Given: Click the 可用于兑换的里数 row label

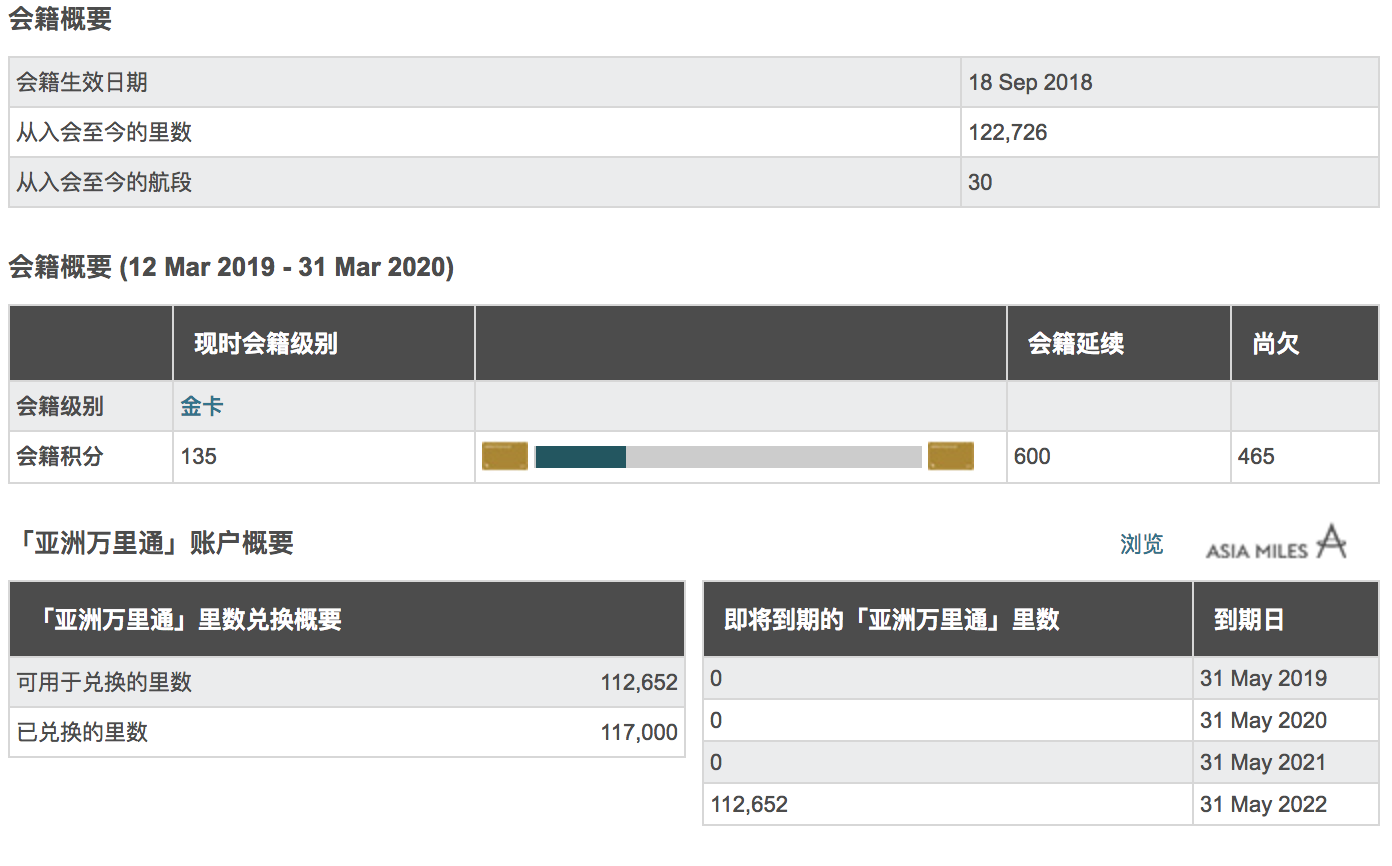Looking at the screenshot, I should coord(104,683).
